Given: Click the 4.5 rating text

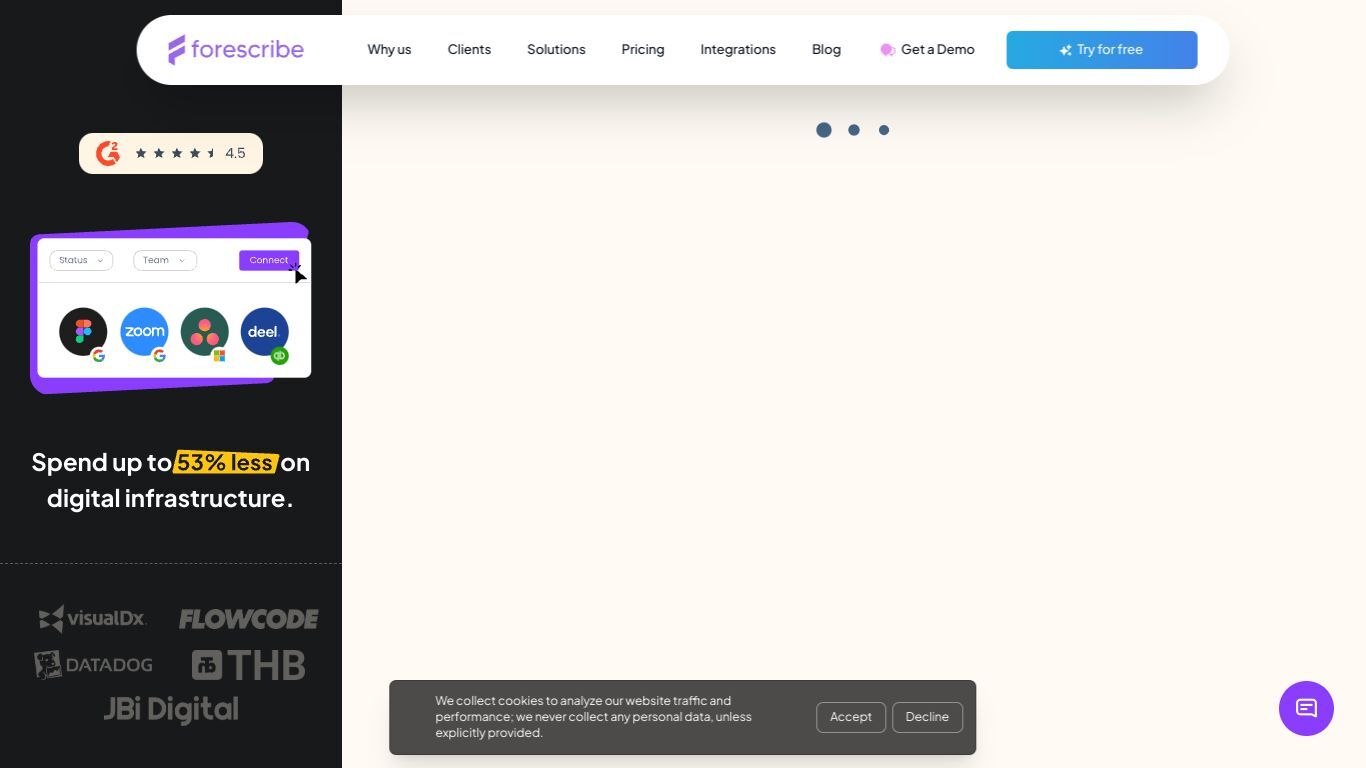Looking at the screenshot, I should 235,153.
